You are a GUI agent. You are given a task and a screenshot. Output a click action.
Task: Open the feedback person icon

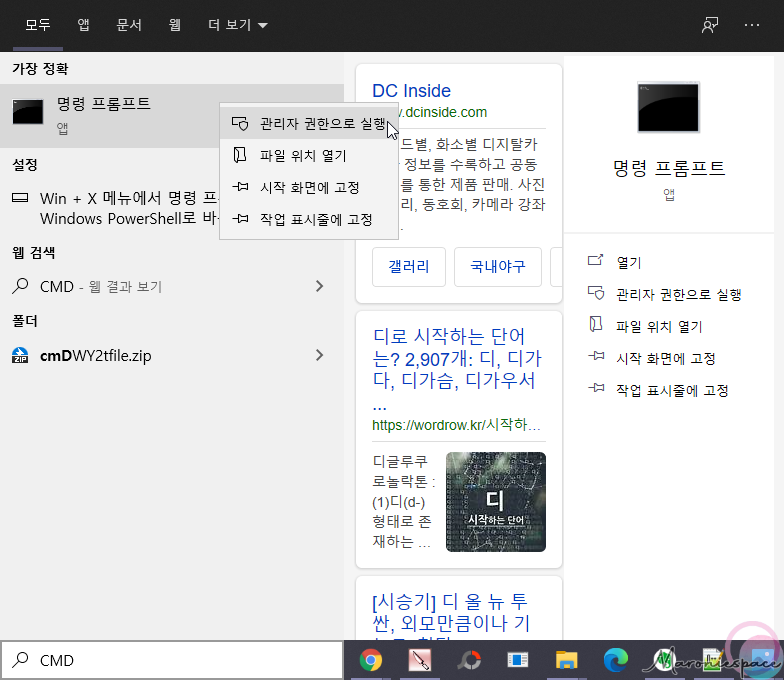[x=710, y=24]
